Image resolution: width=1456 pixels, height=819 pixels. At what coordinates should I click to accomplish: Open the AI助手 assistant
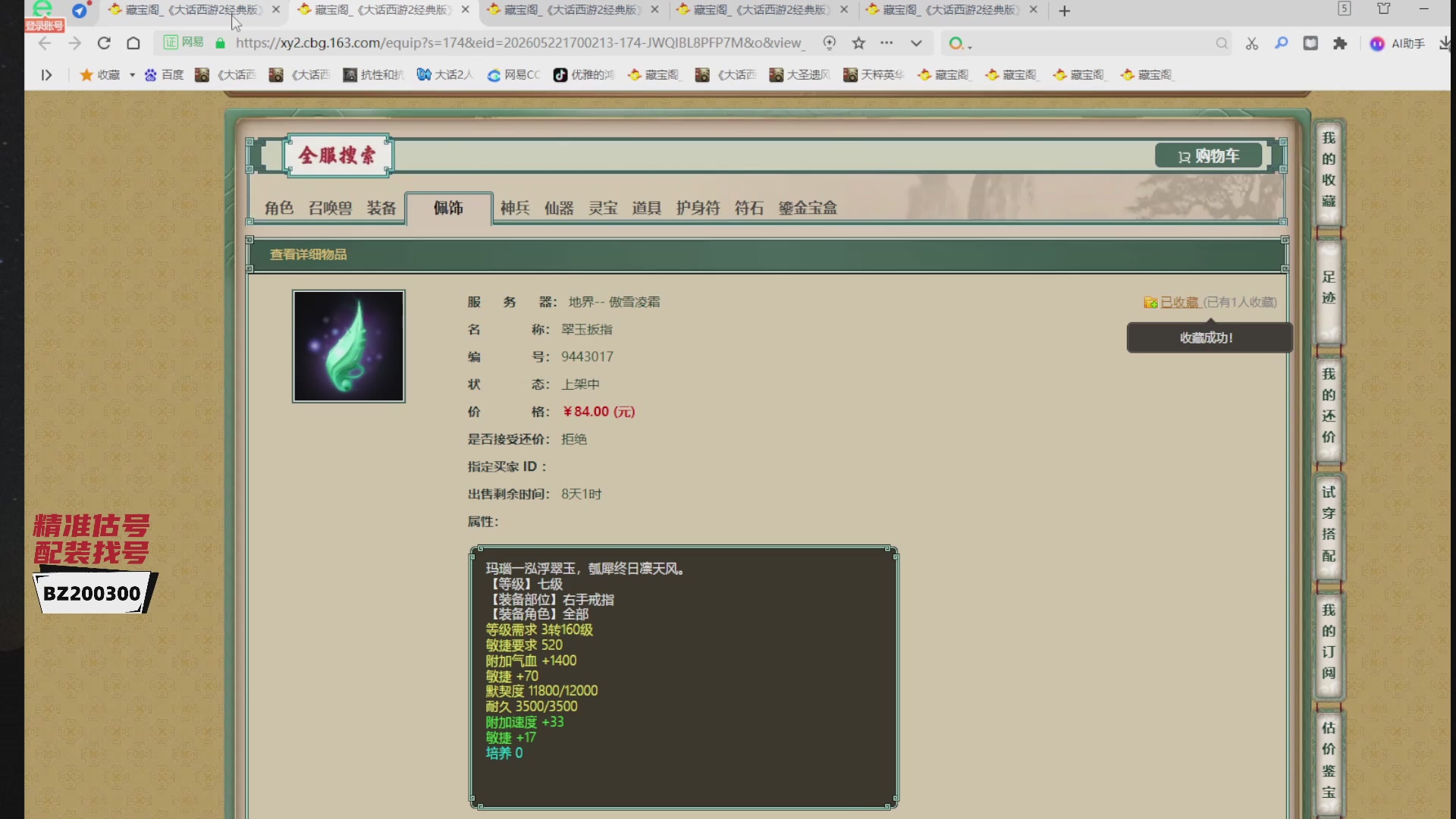pos(1398,43)
